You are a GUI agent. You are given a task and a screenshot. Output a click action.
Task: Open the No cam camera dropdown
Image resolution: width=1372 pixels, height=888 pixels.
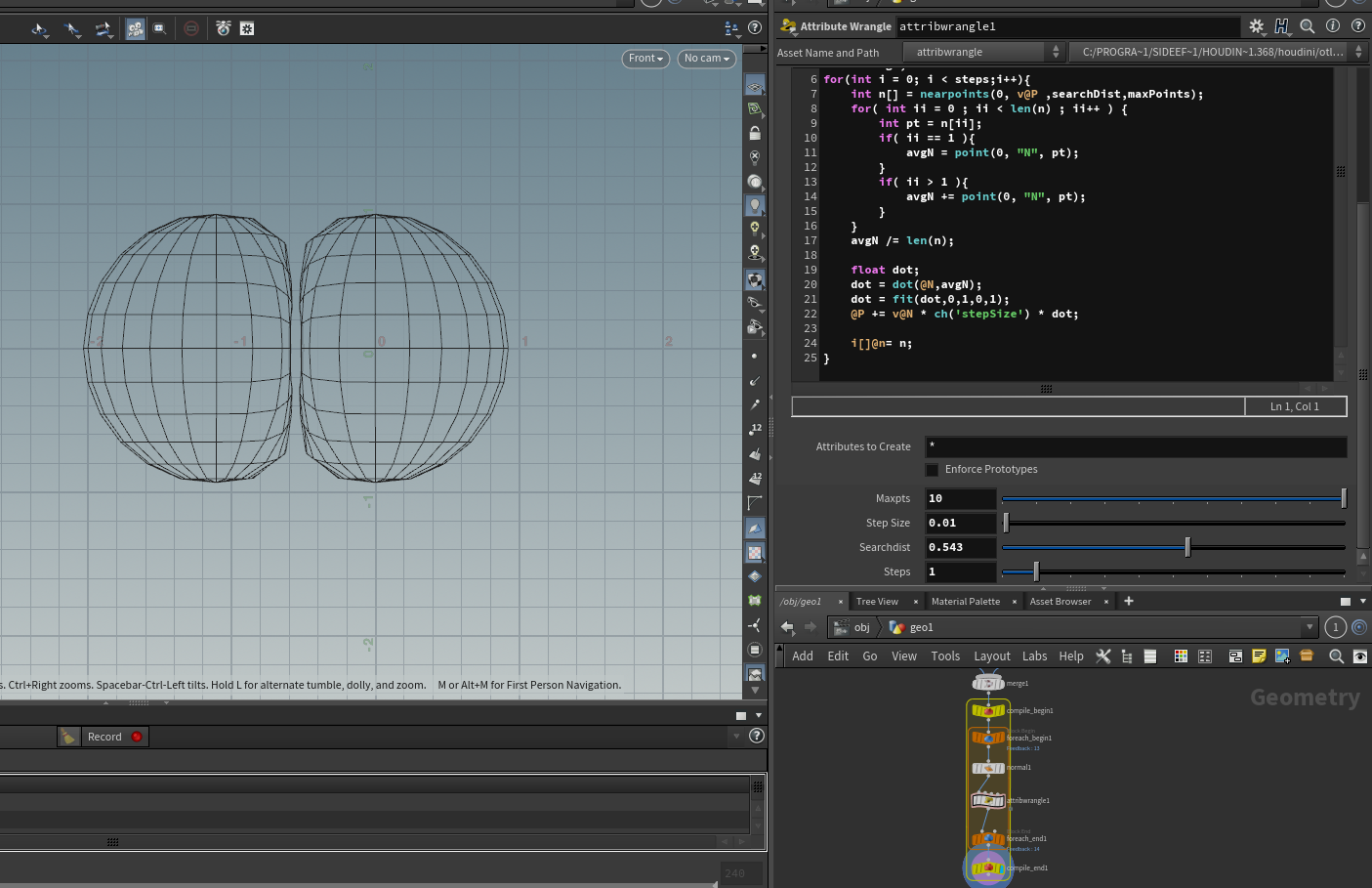click(706, 59)
